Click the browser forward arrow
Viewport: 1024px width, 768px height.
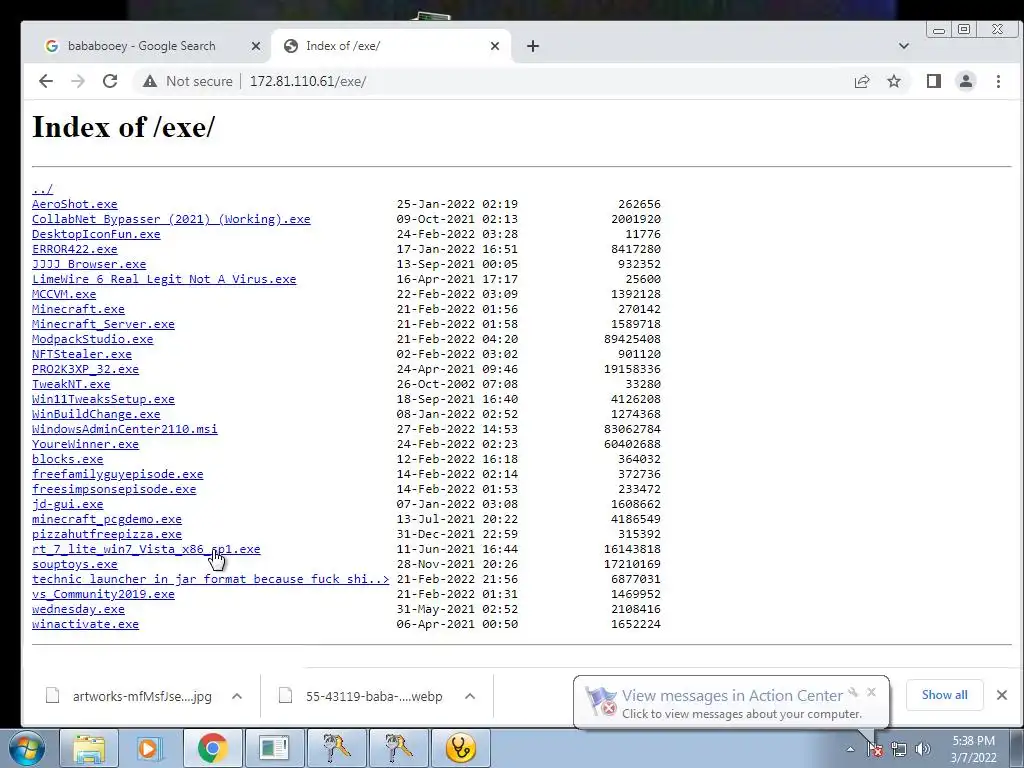tap(78, 81)
